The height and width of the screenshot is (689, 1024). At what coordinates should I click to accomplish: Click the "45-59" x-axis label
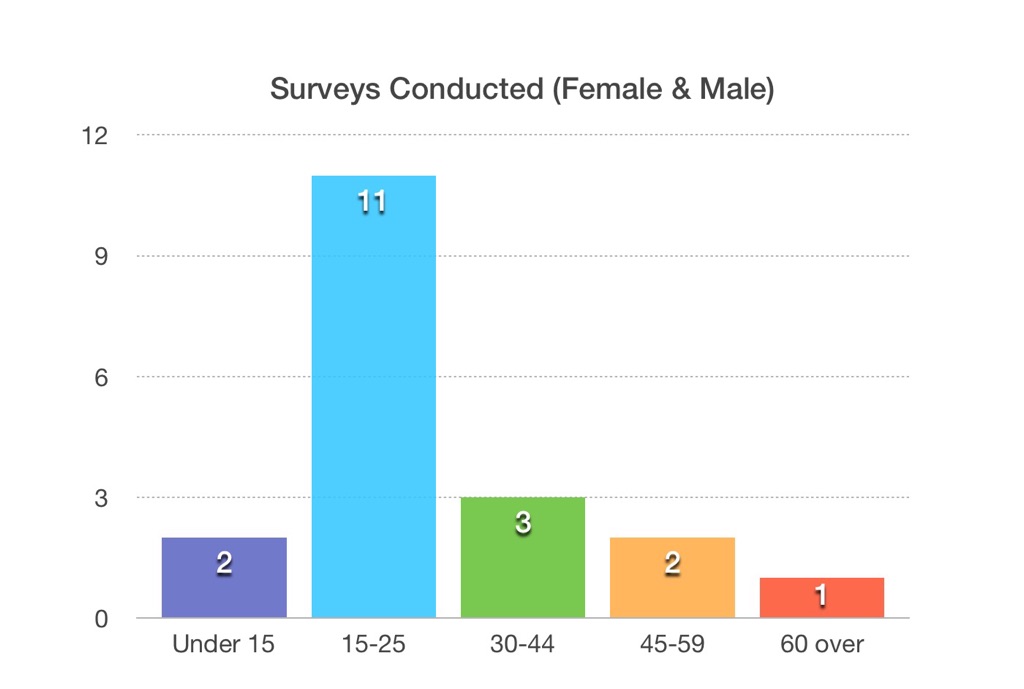point(672,644)
